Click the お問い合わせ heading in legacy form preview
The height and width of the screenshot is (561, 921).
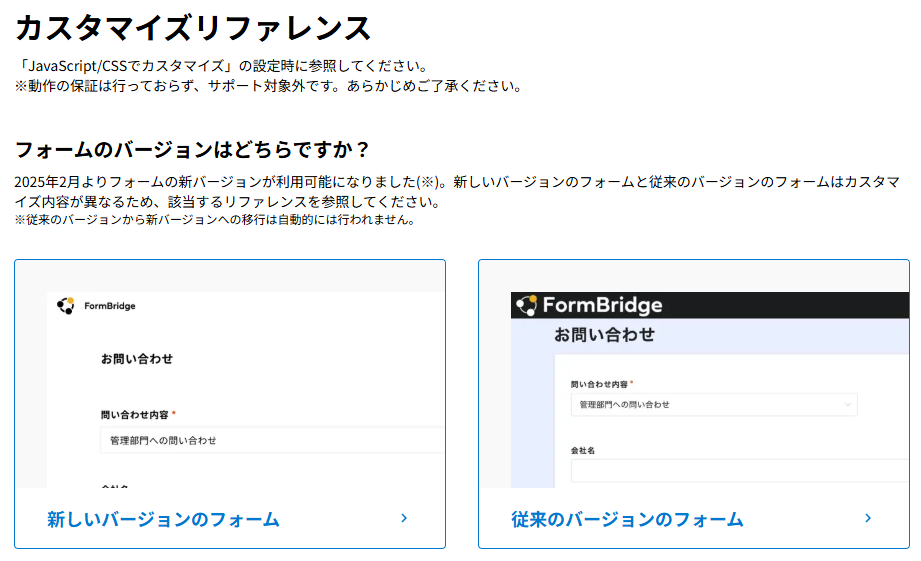tap(604, 335)
